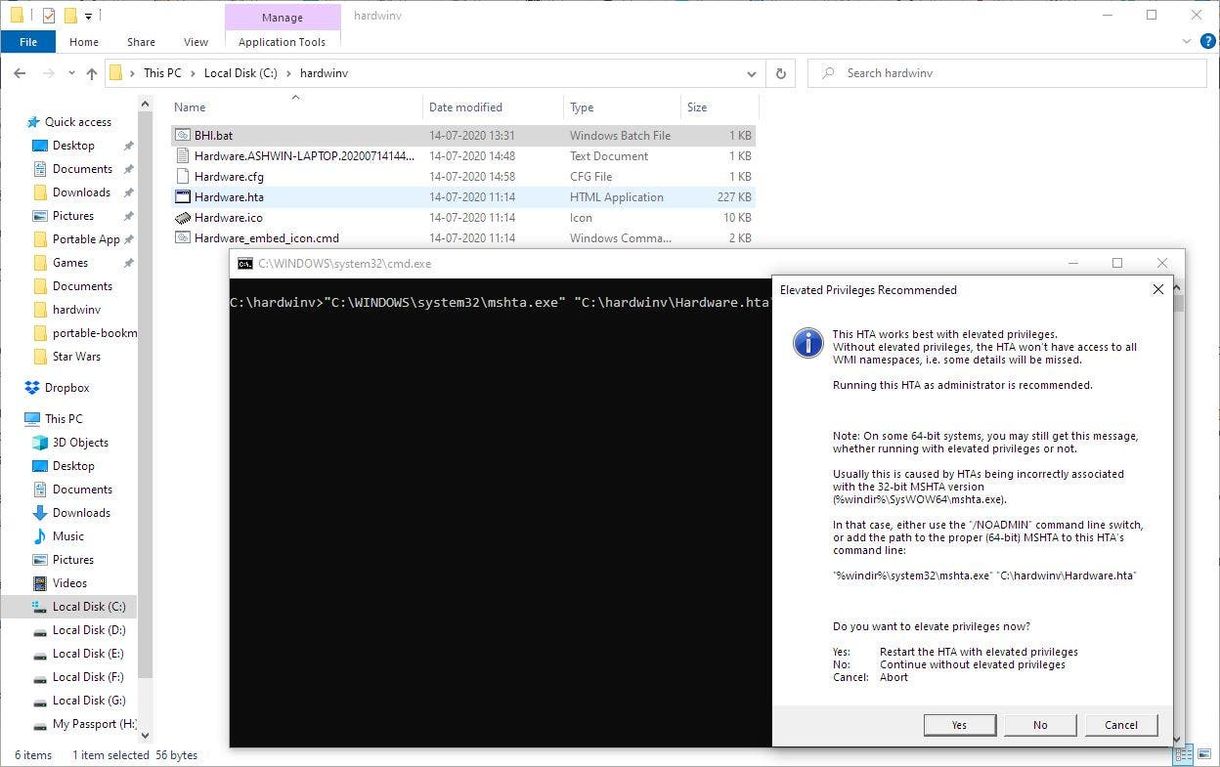
Task: Switch to the Application Tools tab
Action: click(x=282, y=42)
